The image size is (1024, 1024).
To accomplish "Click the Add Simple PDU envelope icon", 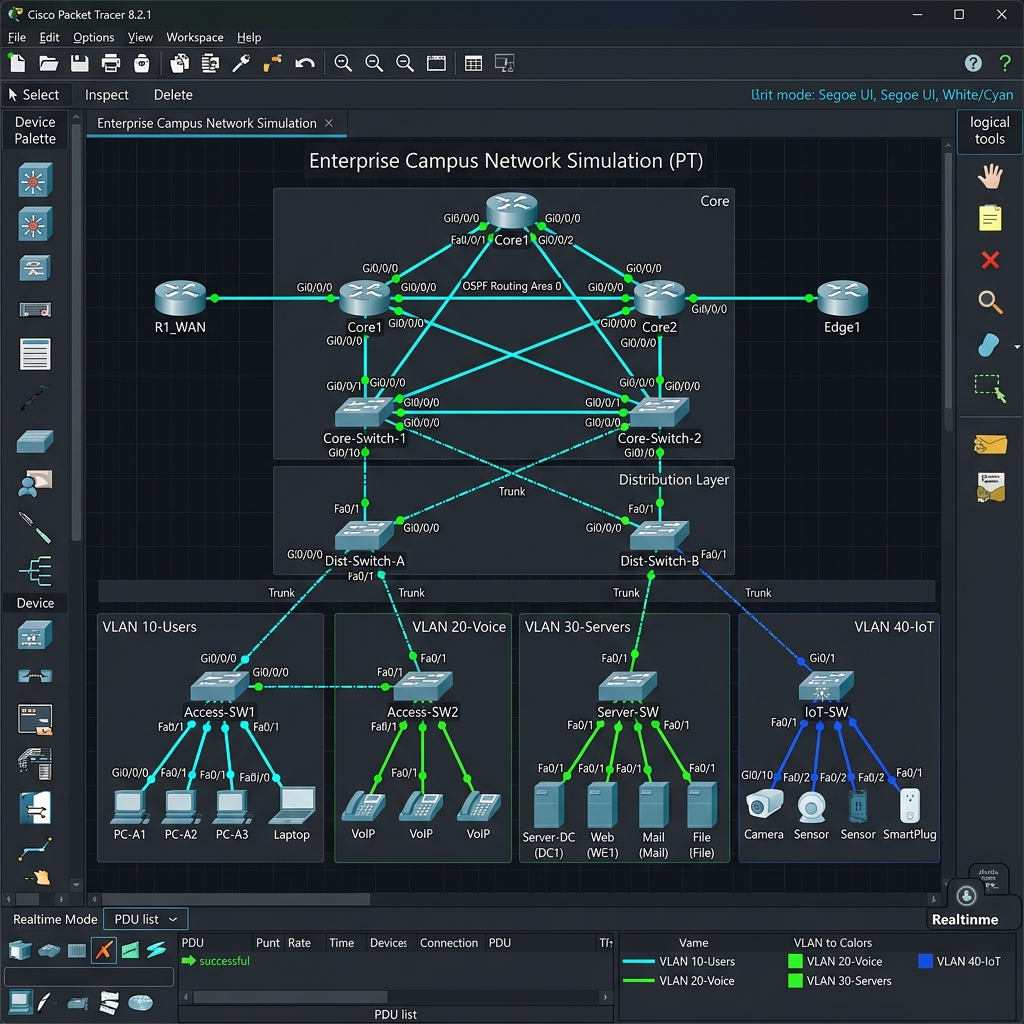I will [990, 445].
